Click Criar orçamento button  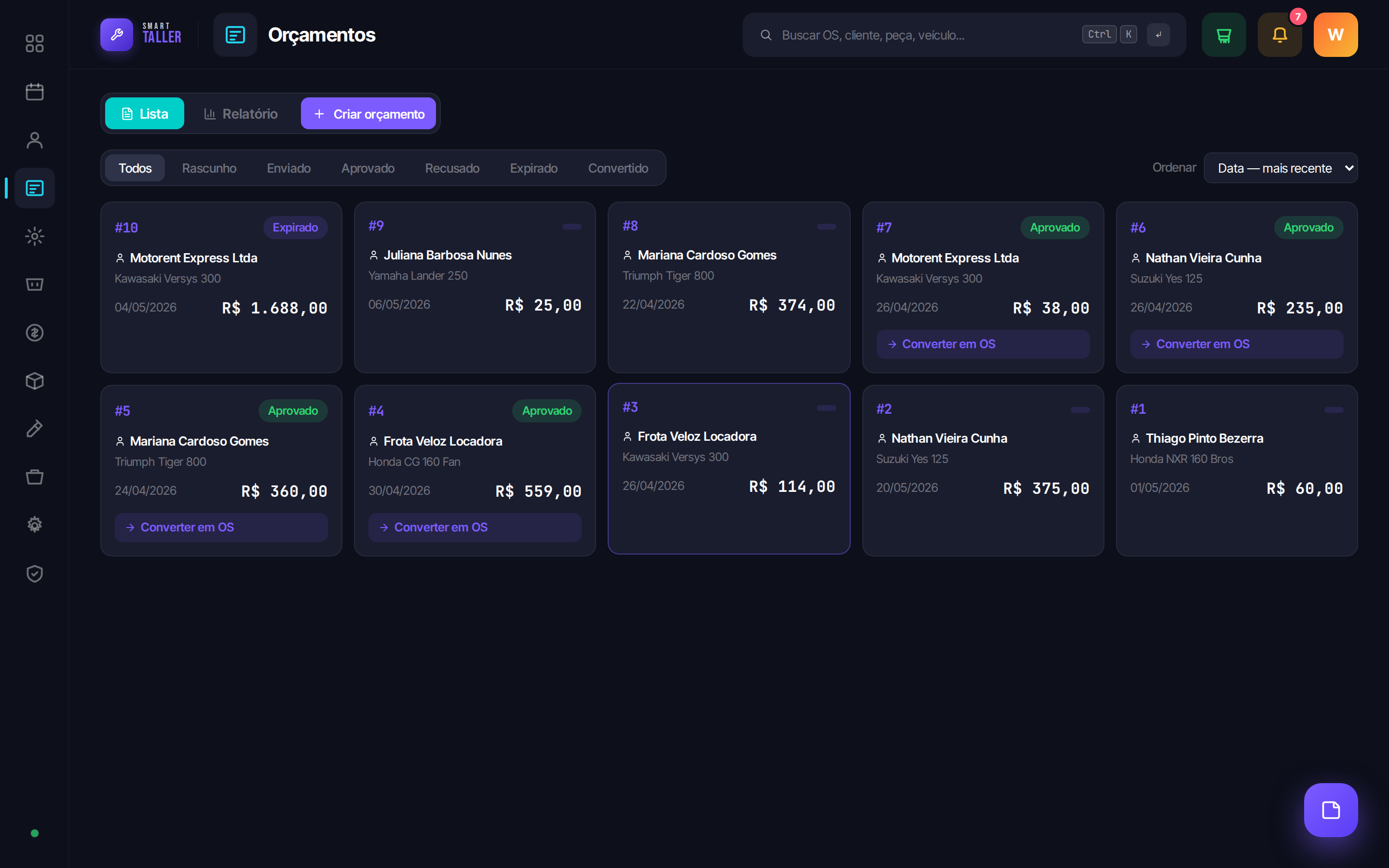(x=368, y=114)
